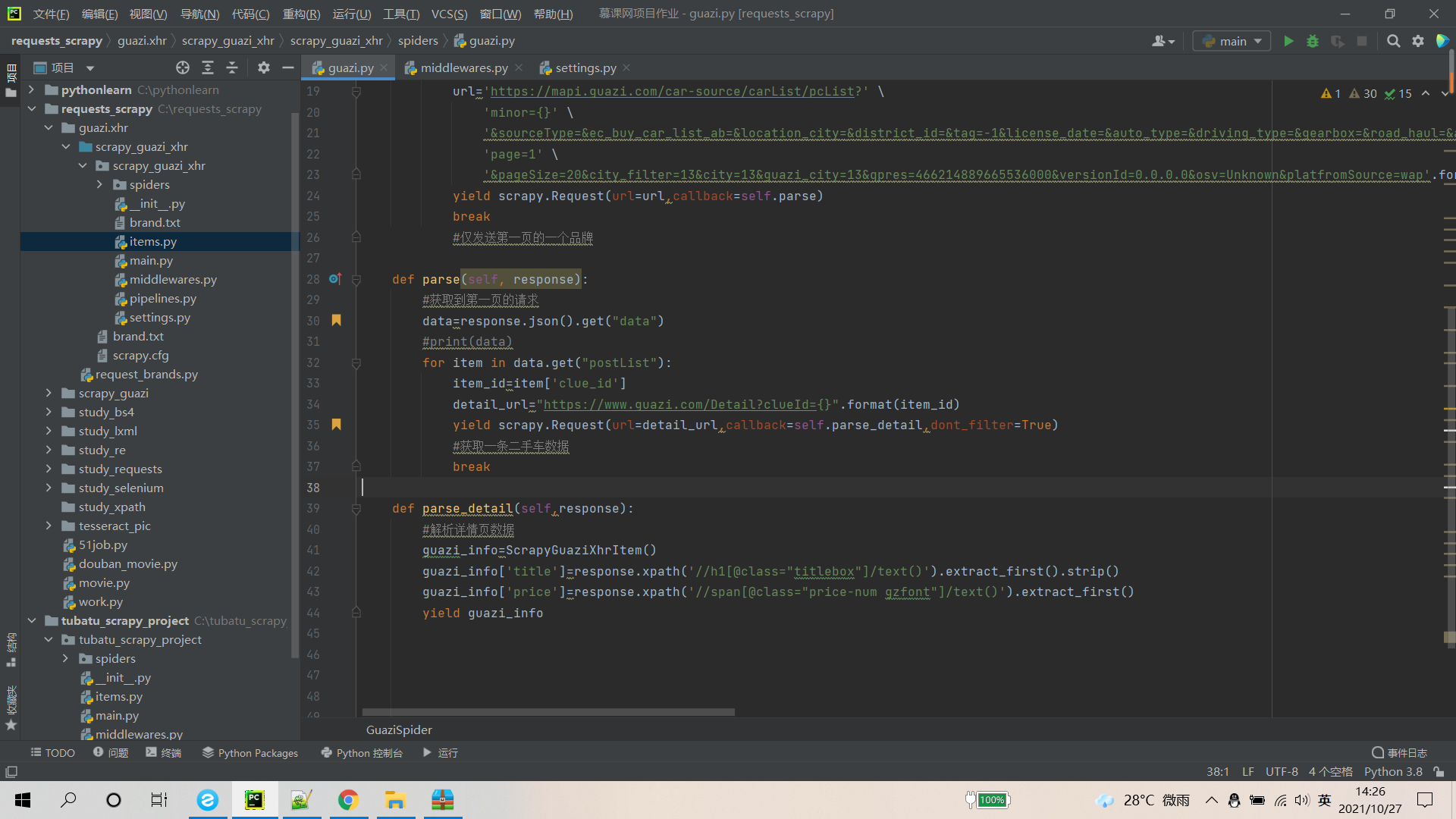The height and width of the screenshot is (819, 1456).
Task: Switch to the middlewares.py editor tab
Action: [x=463, y=67]
